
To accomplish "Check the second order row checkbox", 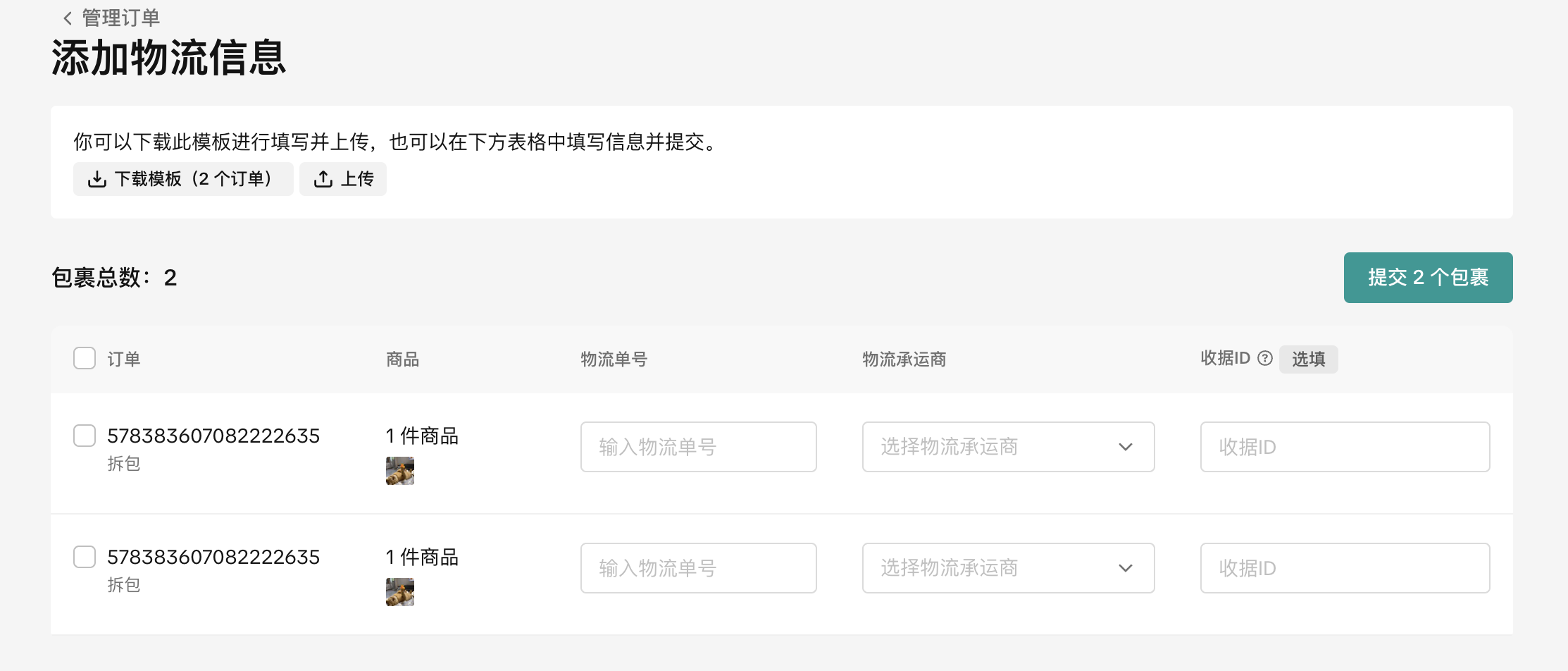I will [x=85, y=557].
